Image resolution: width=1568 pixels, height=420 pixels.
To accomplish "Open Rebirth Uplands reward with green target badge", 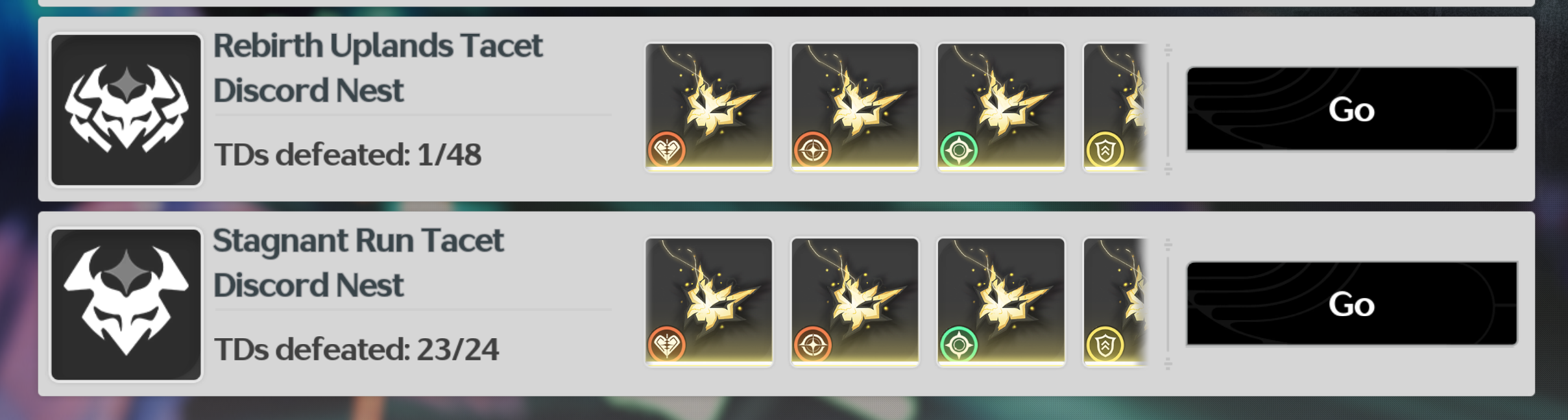I will pos(1001,107).
